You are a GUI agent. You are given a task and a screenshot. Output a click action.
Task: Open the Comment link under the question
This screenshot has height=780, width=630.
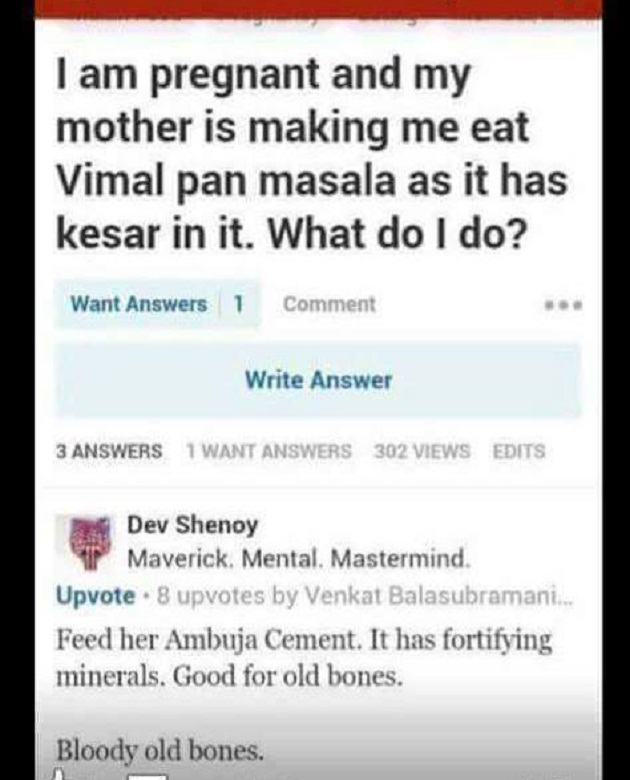point(329,304)
